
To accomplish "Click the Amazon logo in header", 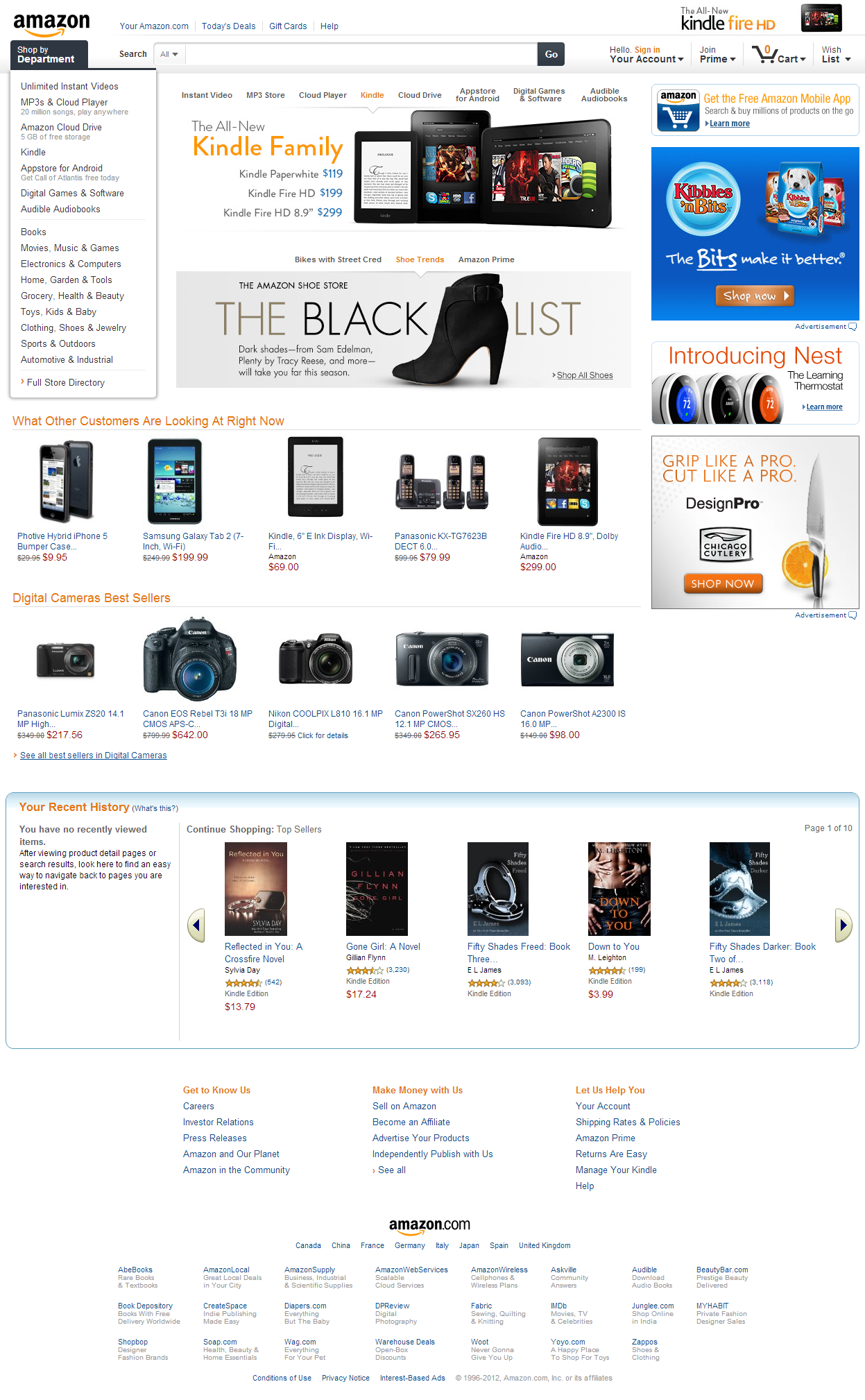I will [x=51, y=24].
